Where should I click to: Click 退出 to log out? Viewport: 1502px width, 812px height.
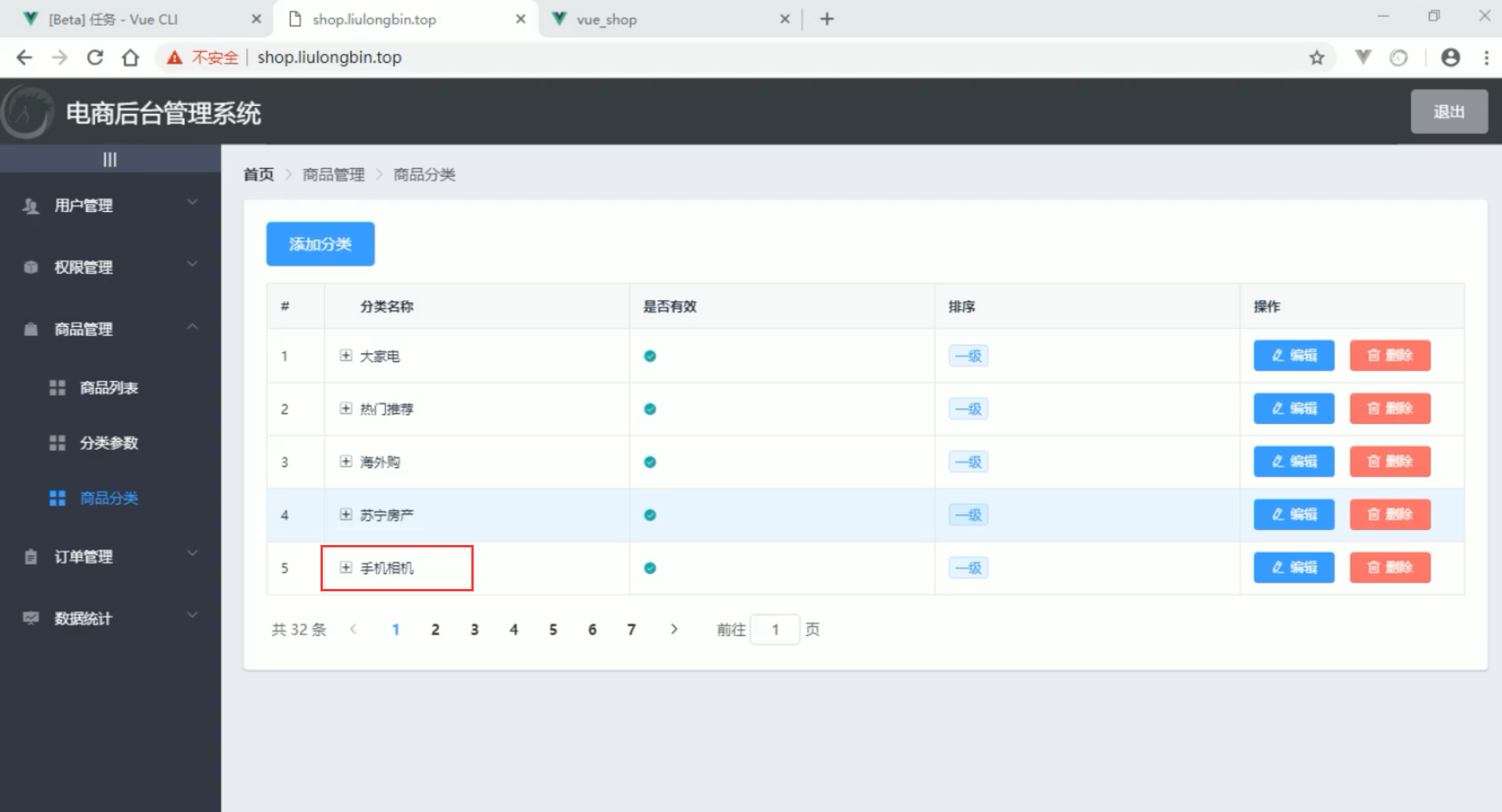click(1449, 112)
